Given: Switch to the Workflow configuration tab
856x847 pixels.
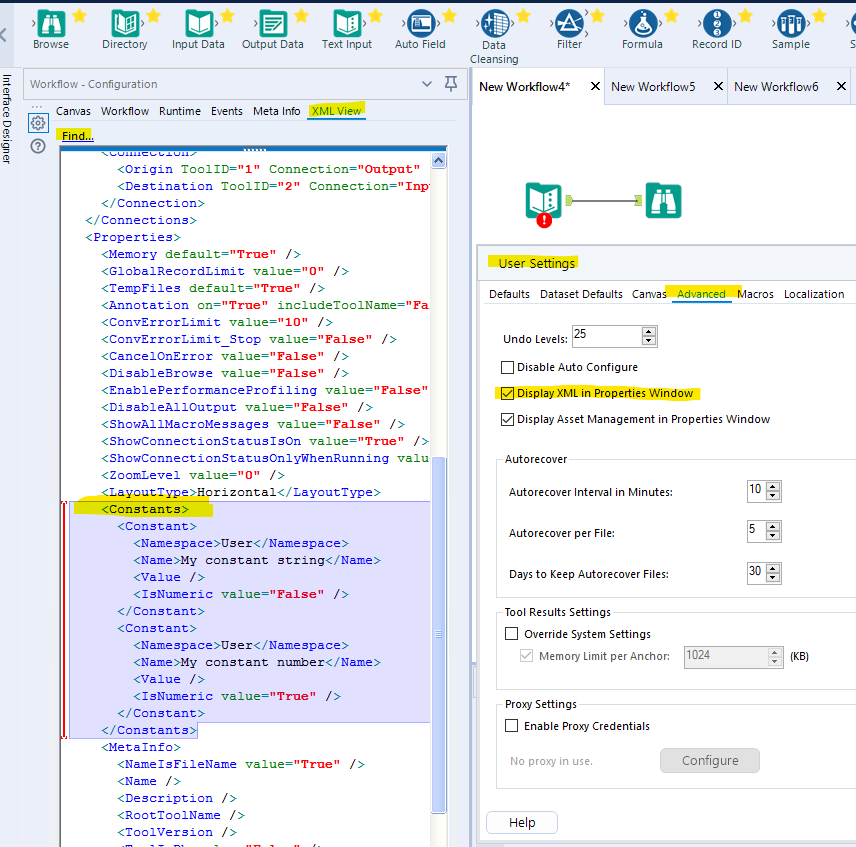Looking at the screenshot, I should coord(125,111).
